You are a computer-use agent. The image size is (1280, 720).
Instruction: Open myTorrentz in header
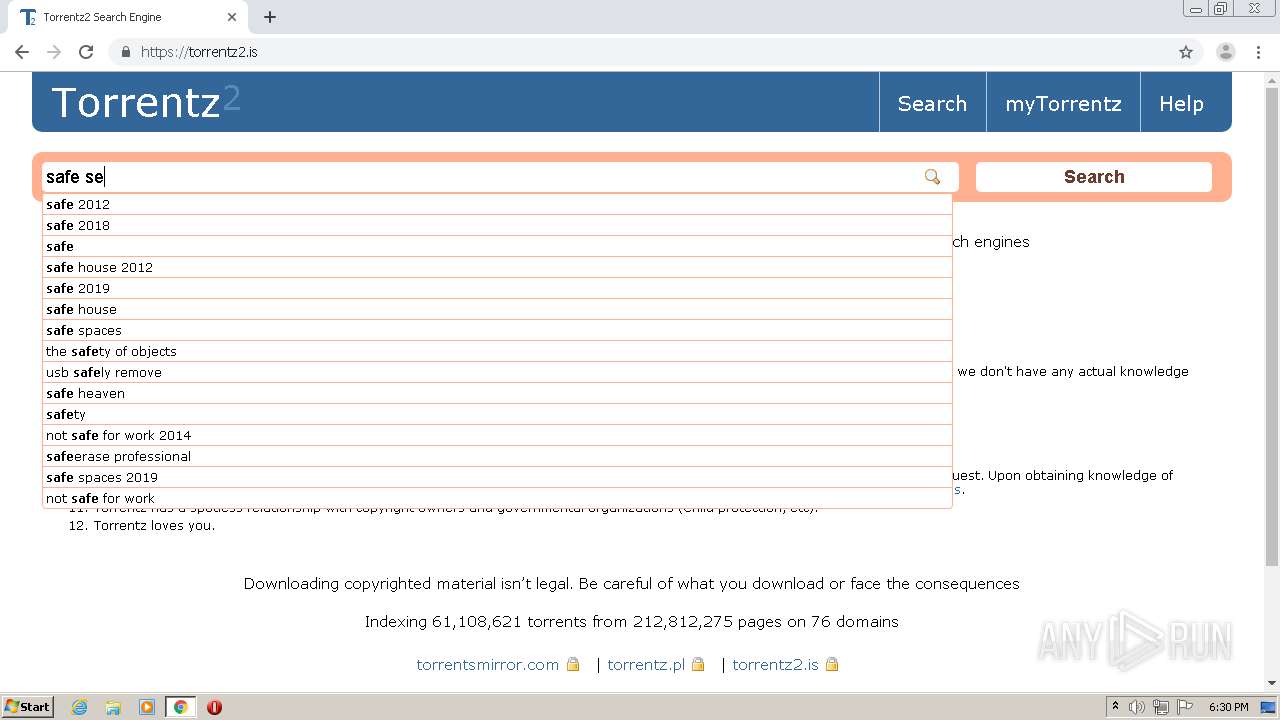(1063, 103)
